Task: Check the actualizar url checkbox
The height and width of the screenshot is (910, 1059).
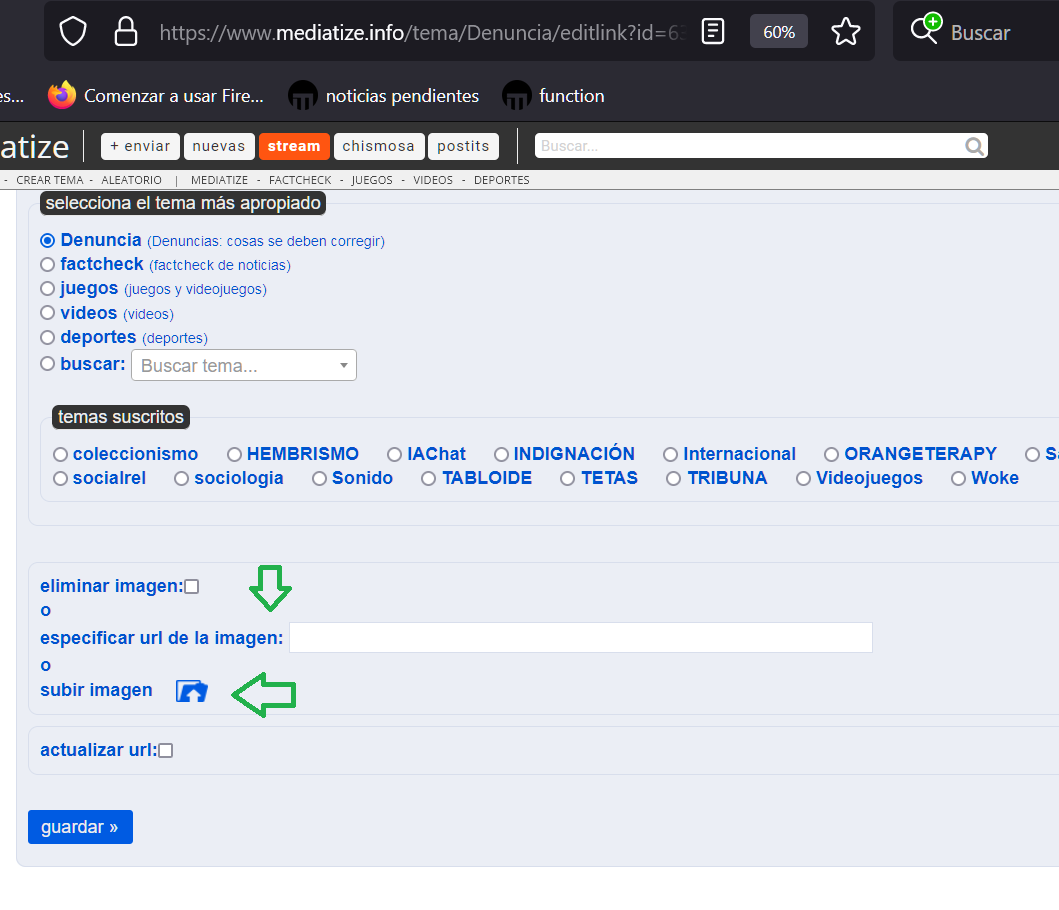Action: pyautogui.click(x=165, y=751)
